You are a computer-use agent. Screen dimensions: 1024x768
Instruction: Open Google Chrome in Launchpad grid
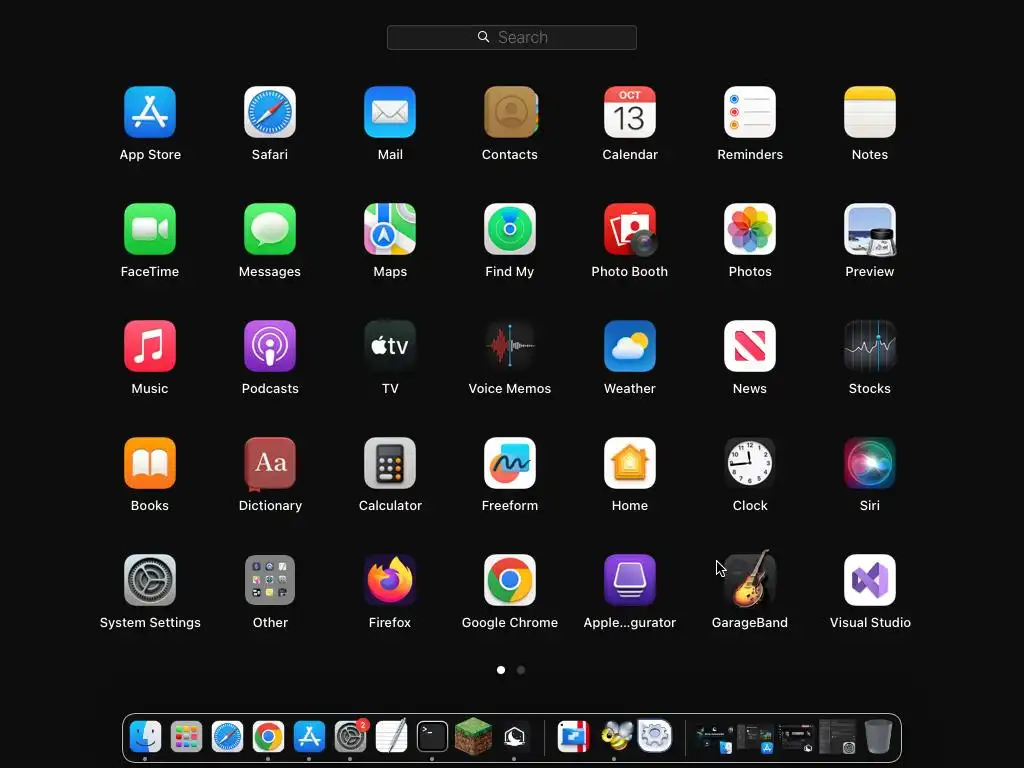coord(510,580)
